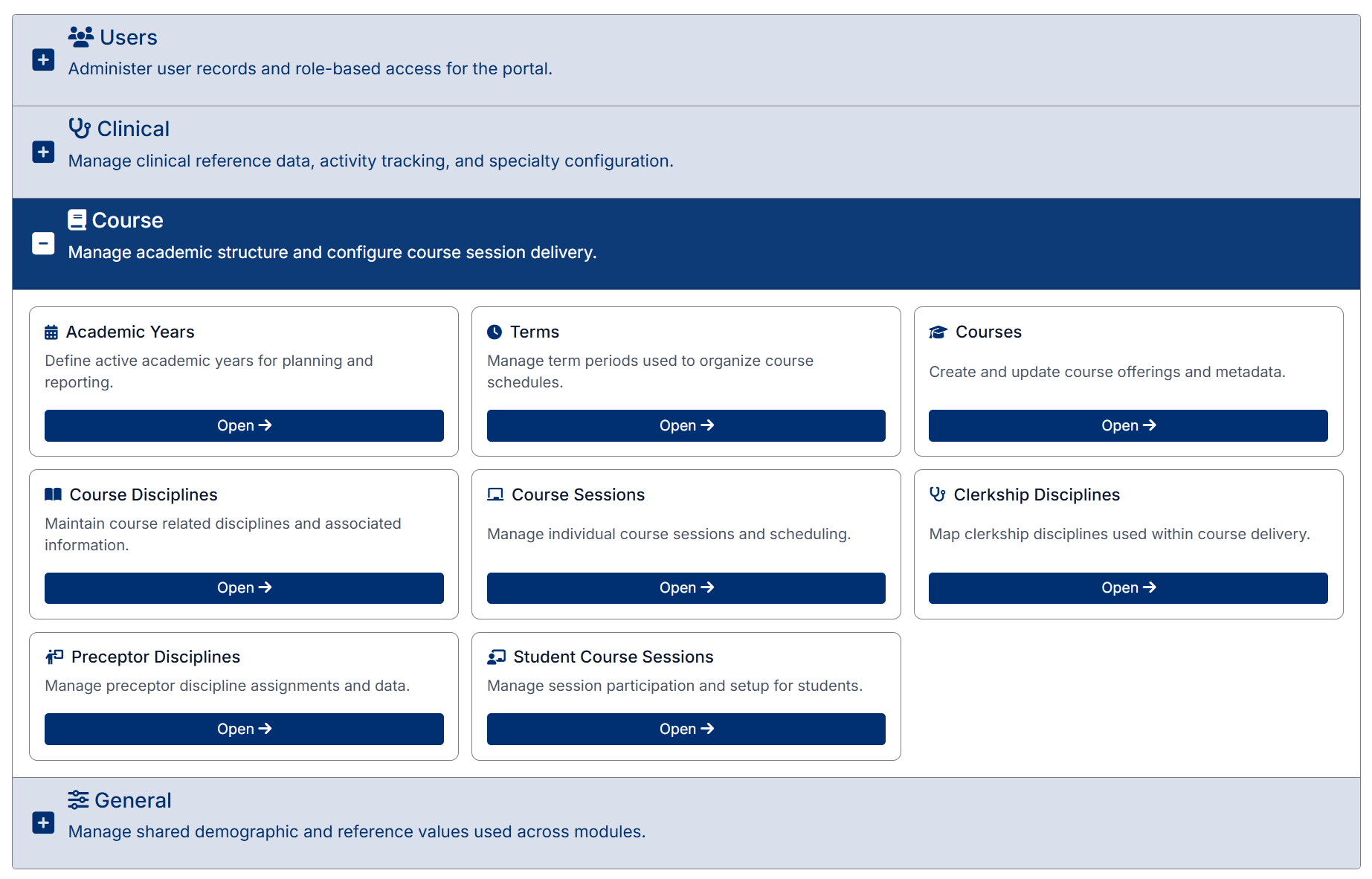This screenshot has height=879, width=1372.
Task: Collapse the Course section minus button
Action: point(43,243)
